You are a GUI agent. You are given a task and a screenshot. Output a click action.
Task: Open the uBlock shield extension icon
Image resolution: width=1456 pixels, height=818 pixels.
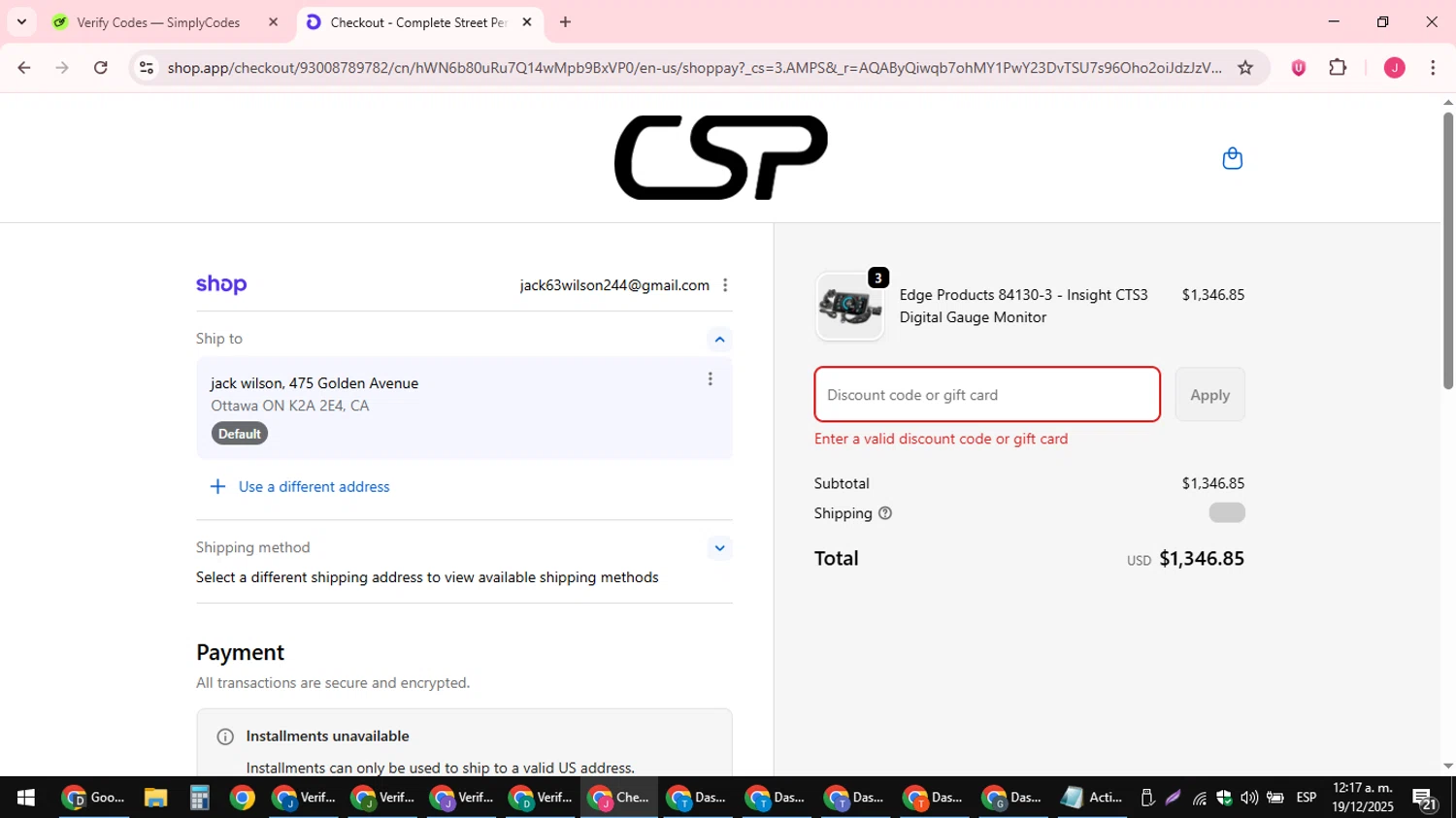(1298, 67)
